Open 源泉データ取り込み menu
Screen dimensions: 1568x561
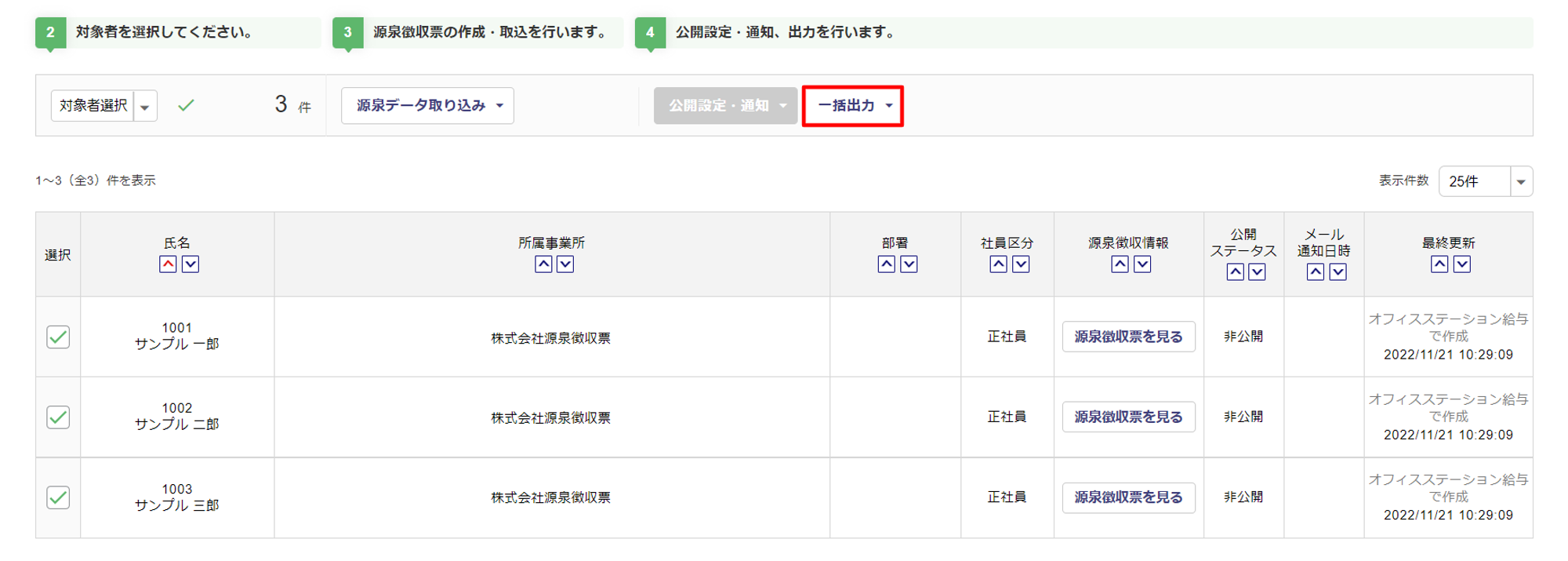point(427,106)
